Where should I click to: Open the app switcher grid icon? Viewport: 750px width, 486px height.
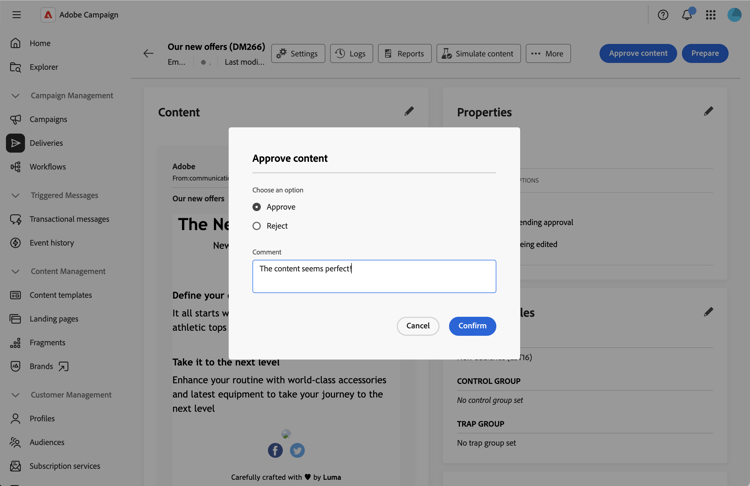pyautogui.click(x=711, y=15)
